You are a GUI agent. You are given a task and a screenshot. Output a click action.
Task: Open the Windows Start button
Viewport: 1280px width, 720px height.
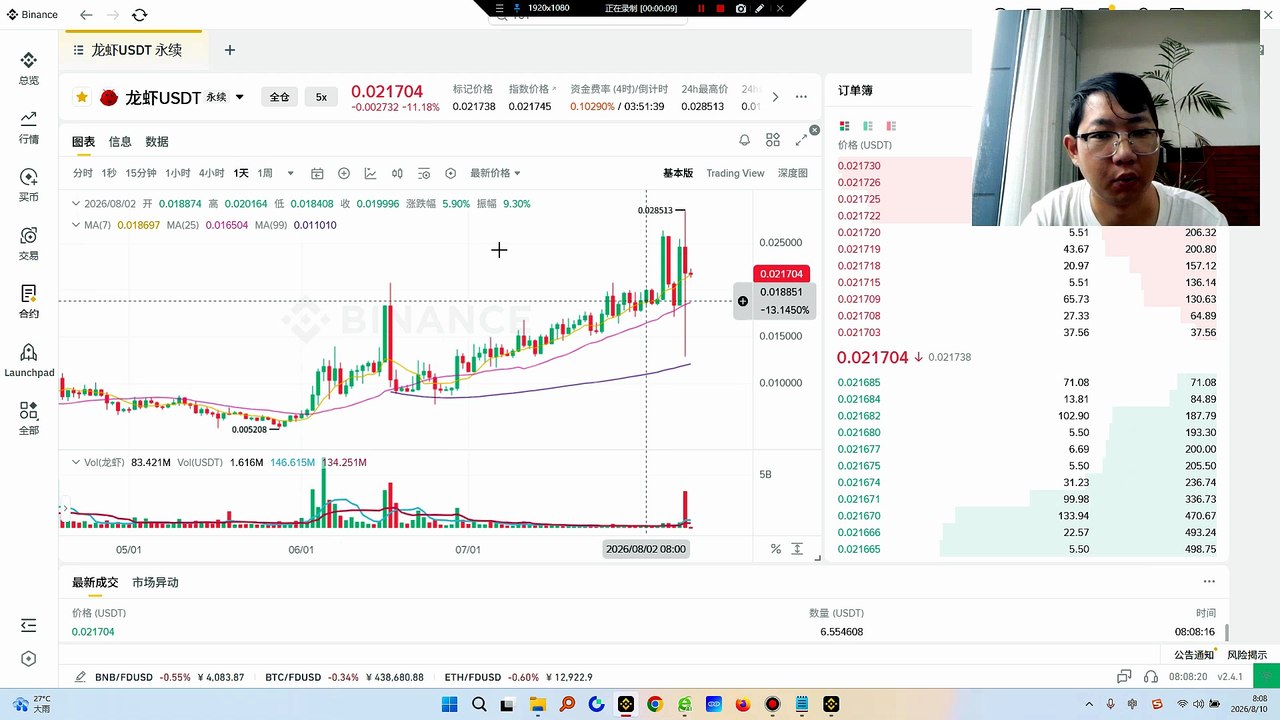pos(449,704)
